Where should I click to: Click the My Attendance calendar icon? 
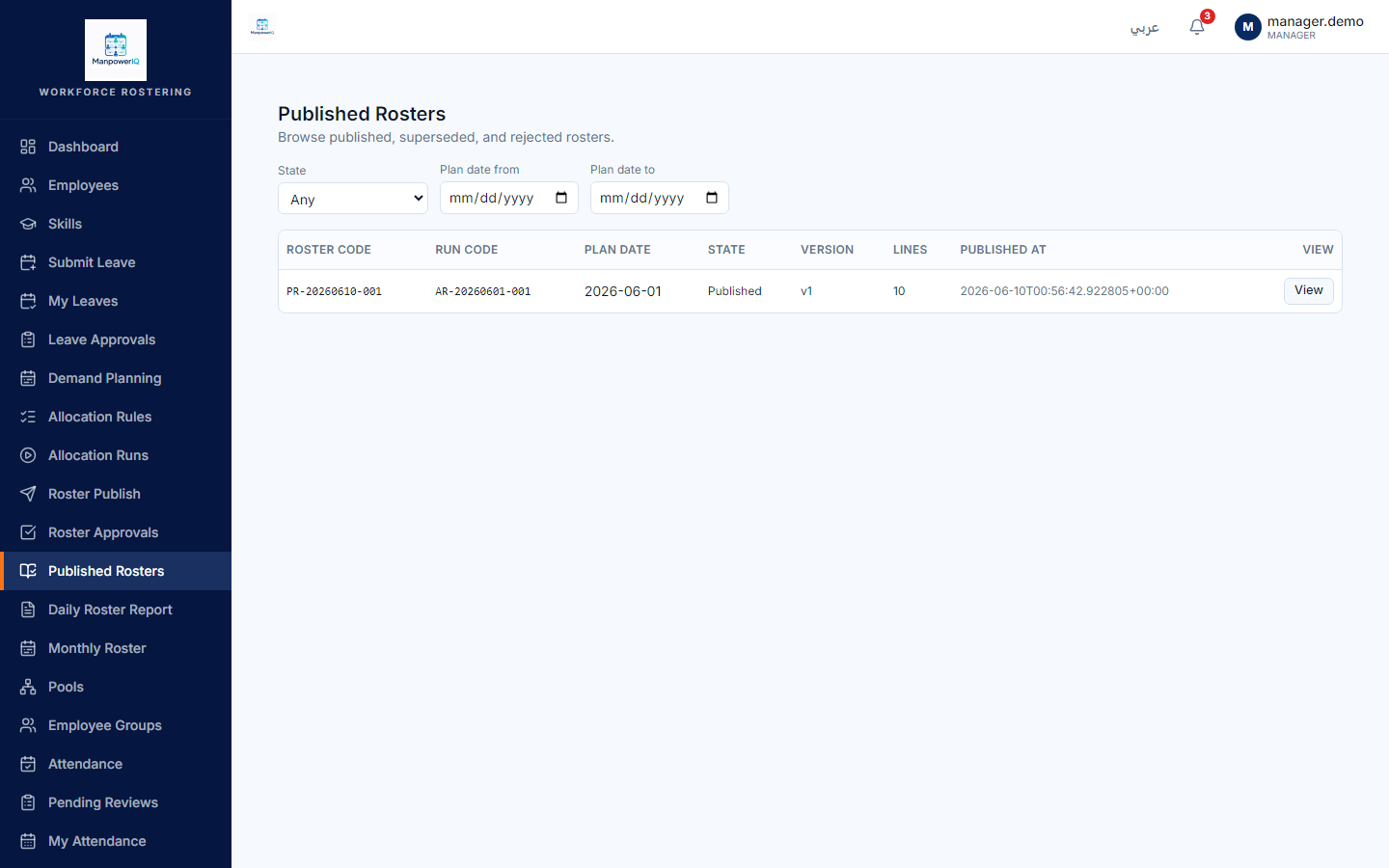(28, 841)
